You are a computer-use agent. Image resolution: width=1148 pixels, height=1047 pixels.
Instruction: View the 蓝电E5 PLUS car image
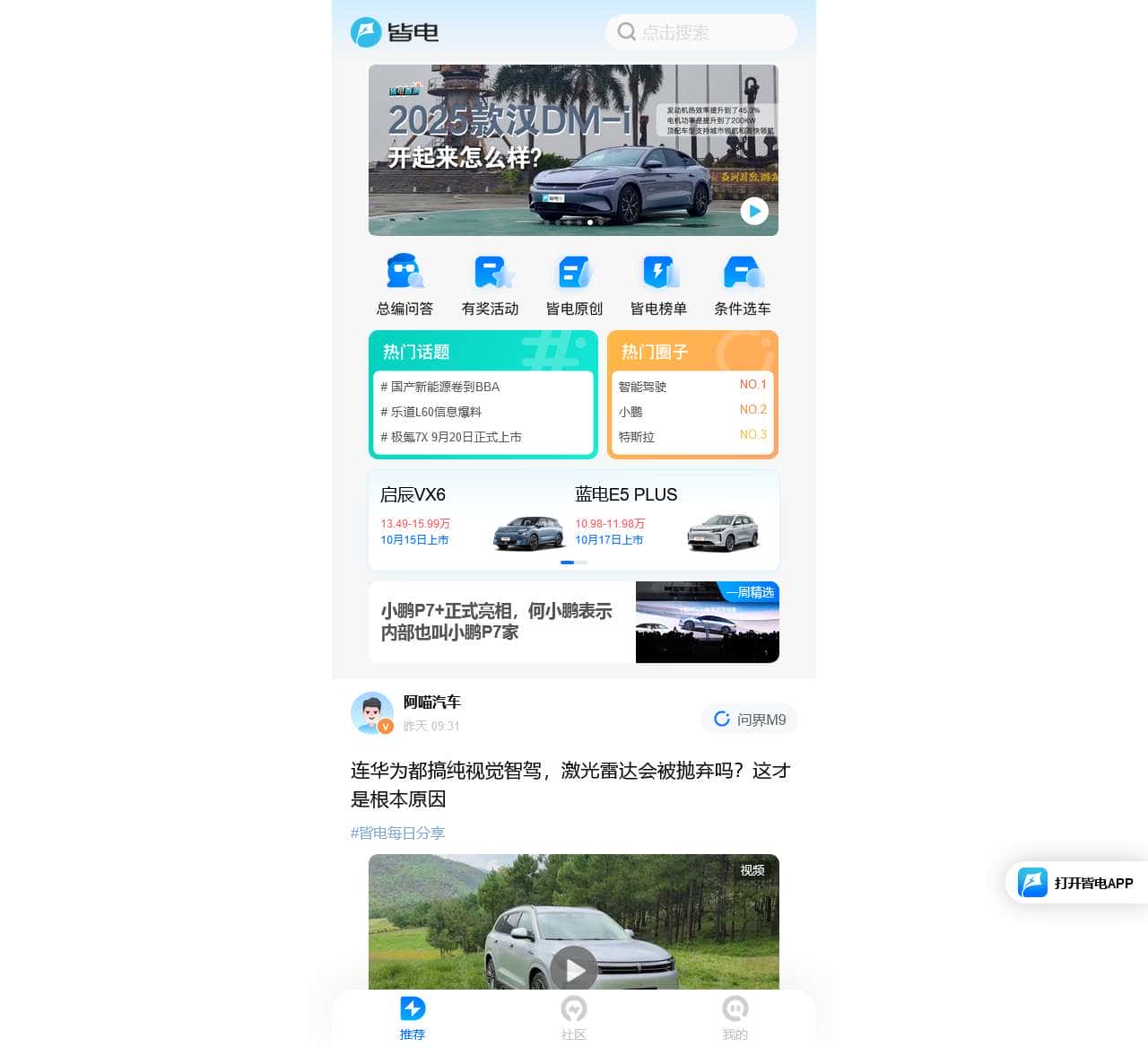(x=723, y=533)
